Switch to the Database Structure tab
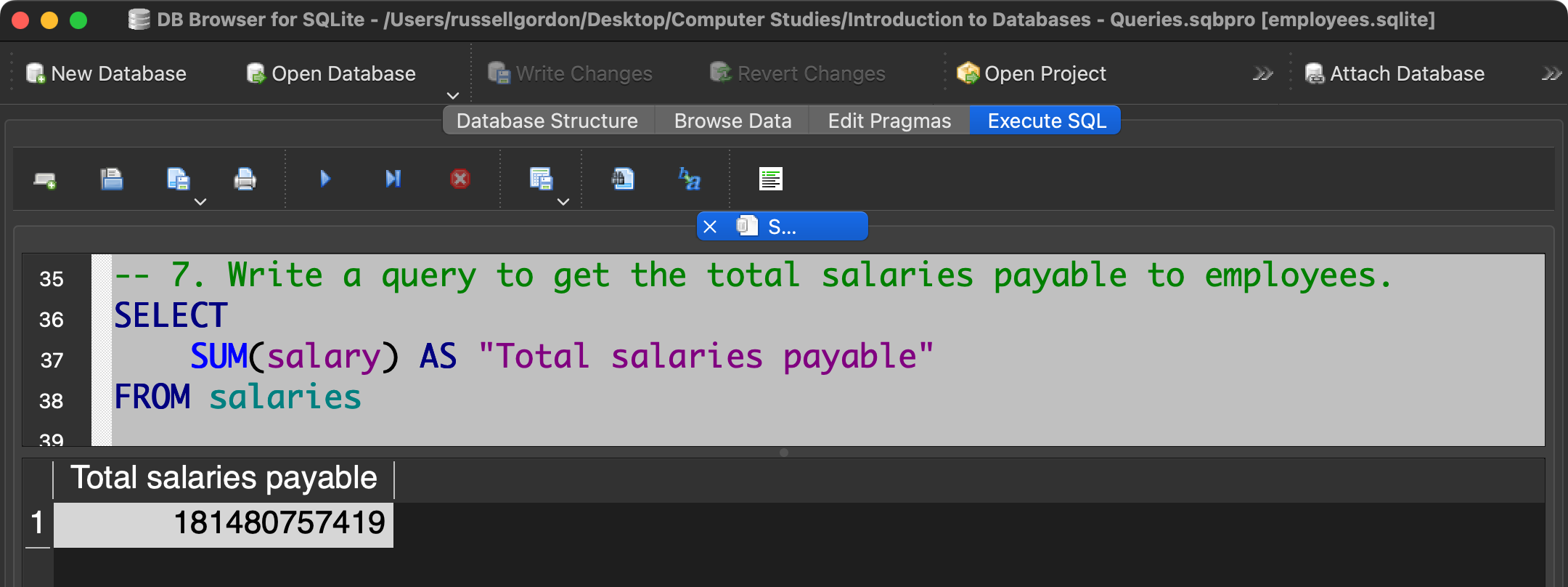 tap(547, 121)
